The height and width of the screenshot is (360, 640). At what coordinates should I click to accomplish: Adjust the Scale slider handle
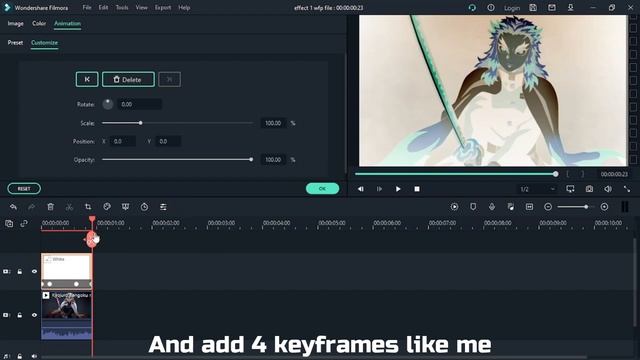click(140, 123)
